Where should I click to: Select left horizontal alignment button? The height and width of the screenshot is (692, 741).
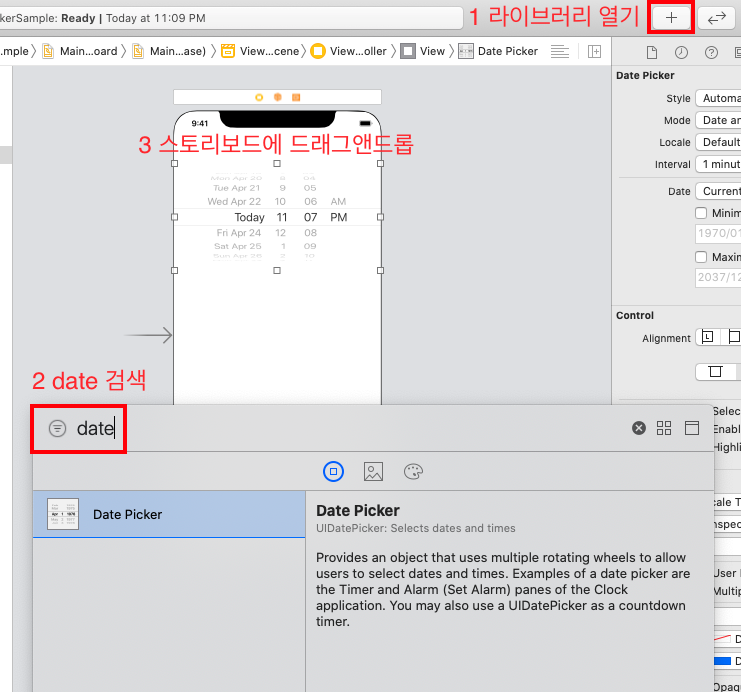(707, 337)
